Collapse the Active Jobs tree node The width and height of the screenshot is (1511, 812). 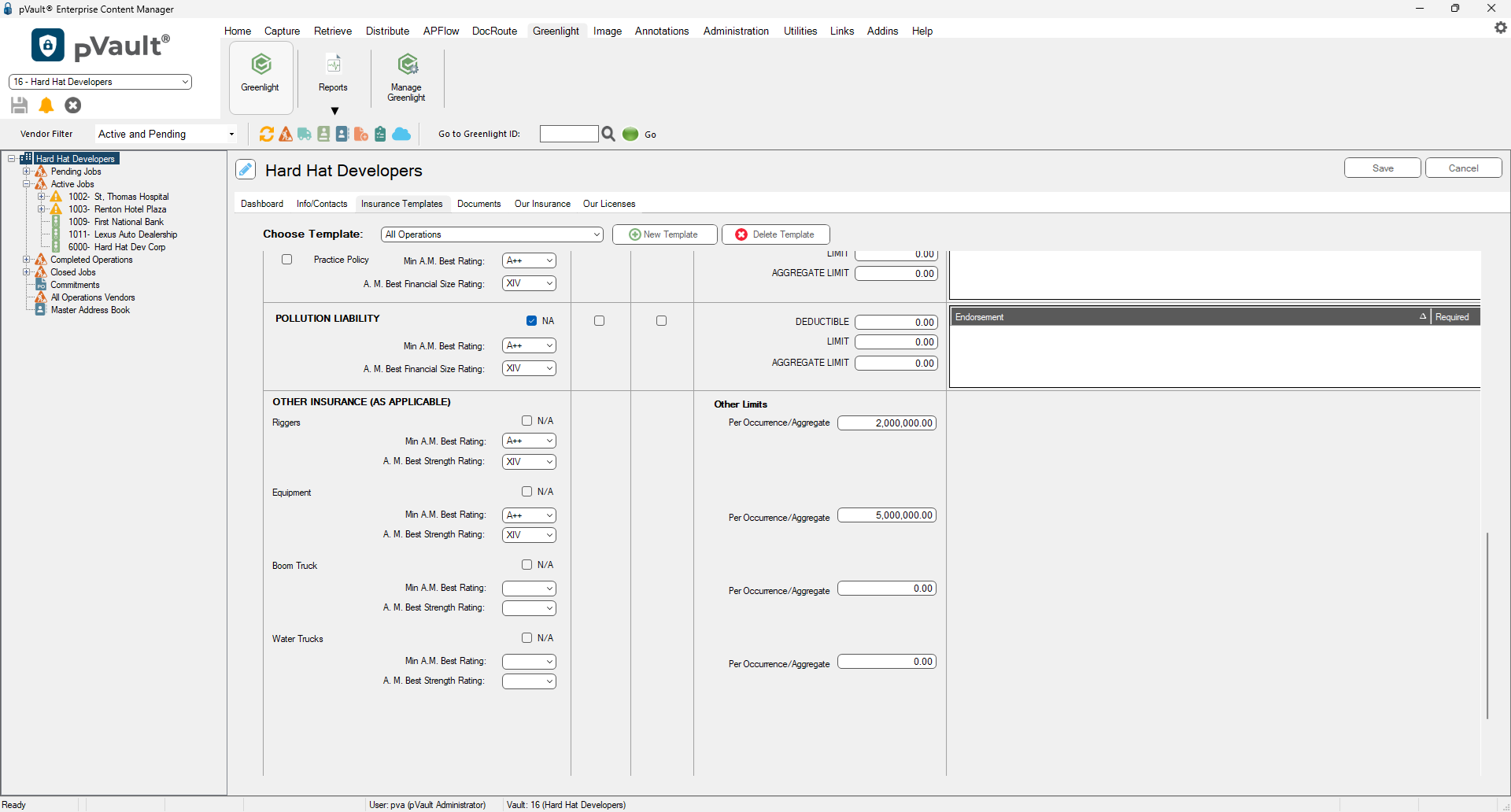pos(27,184)
